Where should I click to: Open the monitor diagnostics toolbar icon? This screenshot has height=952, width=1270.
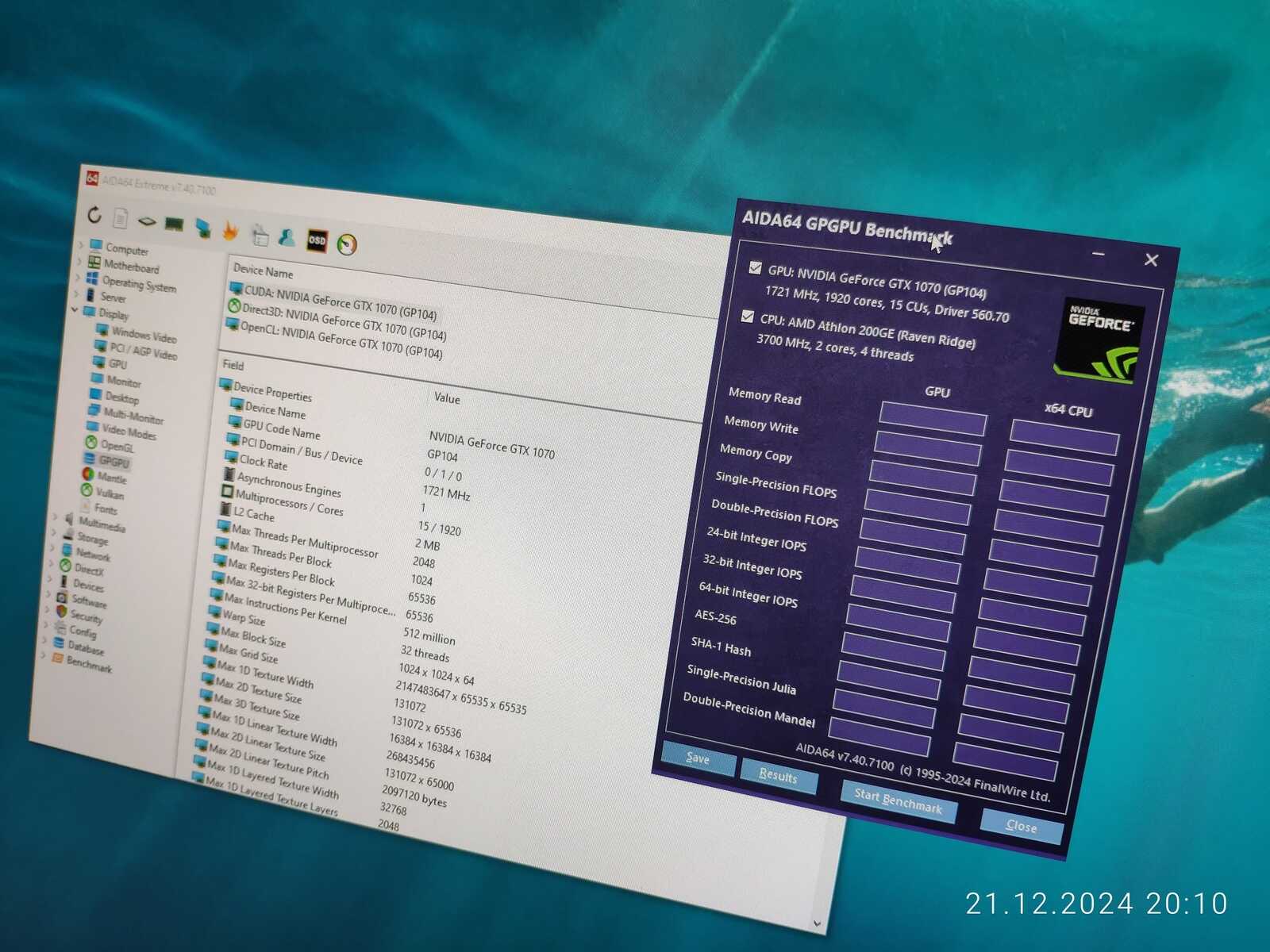[203, 228]
